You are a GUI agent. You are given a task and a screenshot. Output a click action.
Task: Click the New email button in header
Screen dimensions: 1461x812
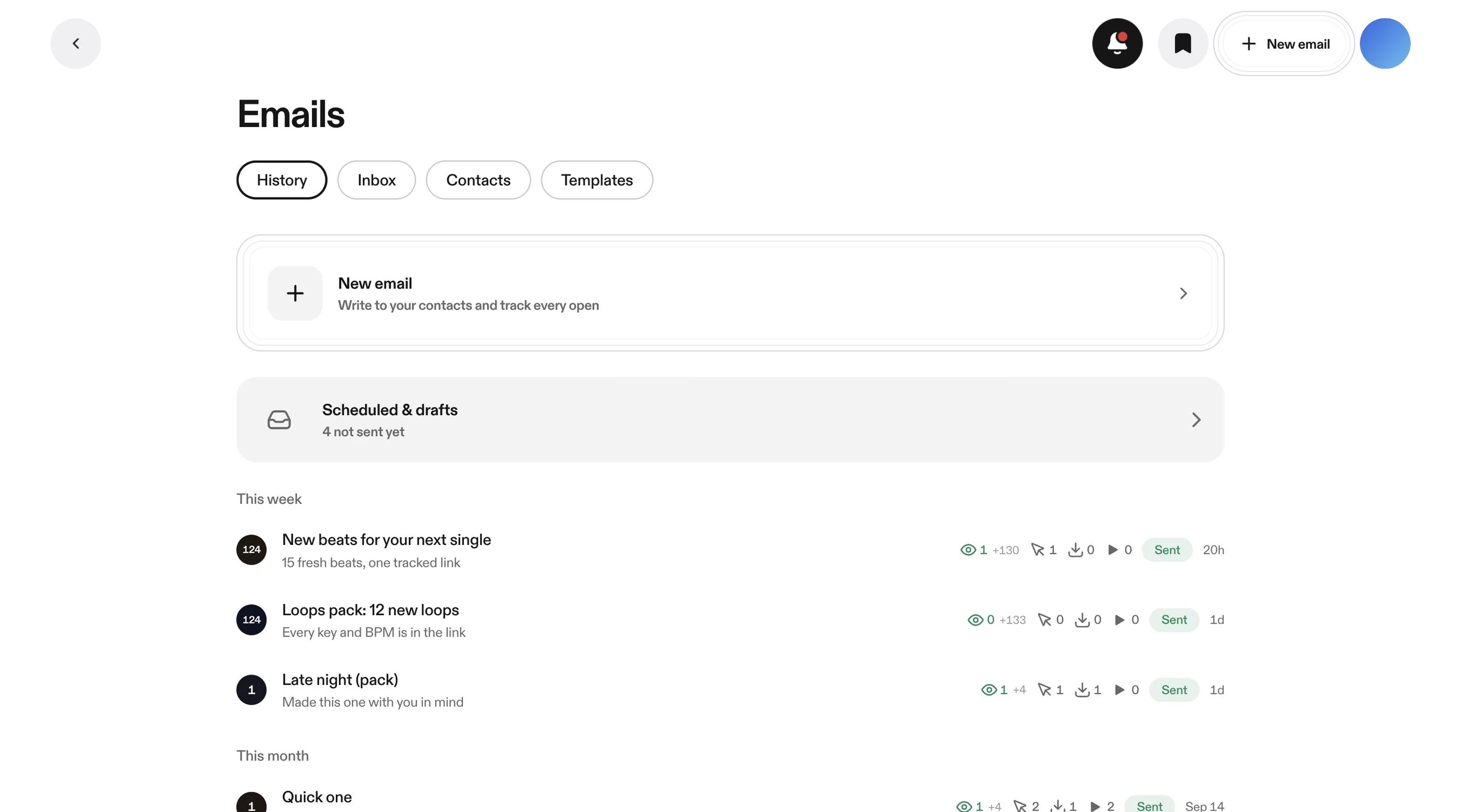tap(1284, 44)
